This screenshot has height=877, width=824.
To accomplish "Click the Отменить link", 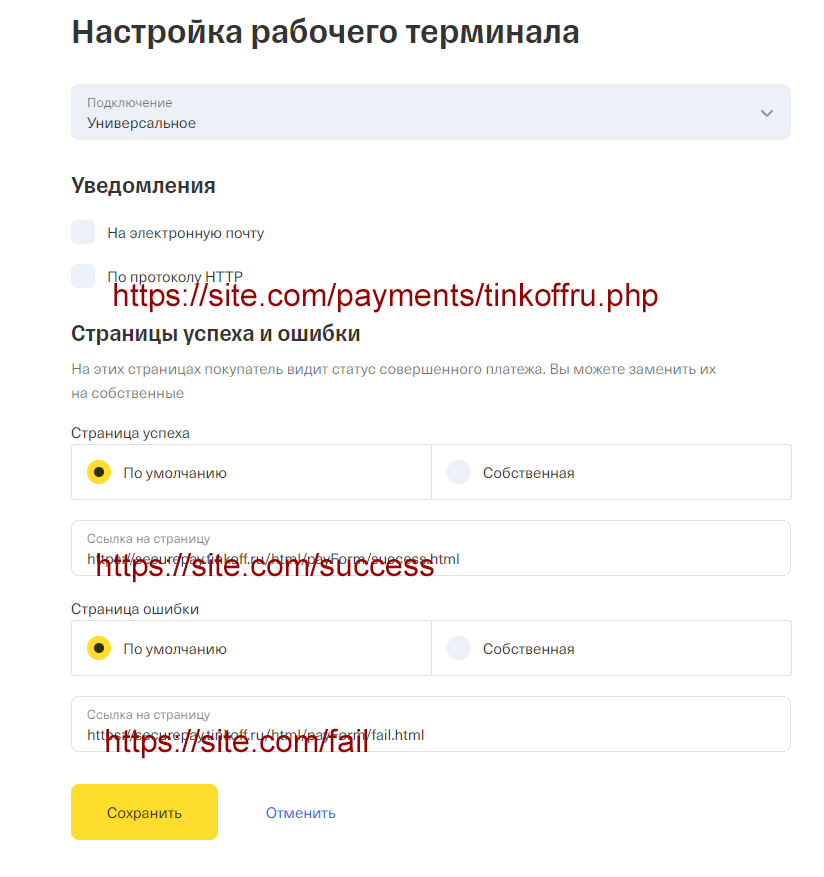I will pos(300,813).
